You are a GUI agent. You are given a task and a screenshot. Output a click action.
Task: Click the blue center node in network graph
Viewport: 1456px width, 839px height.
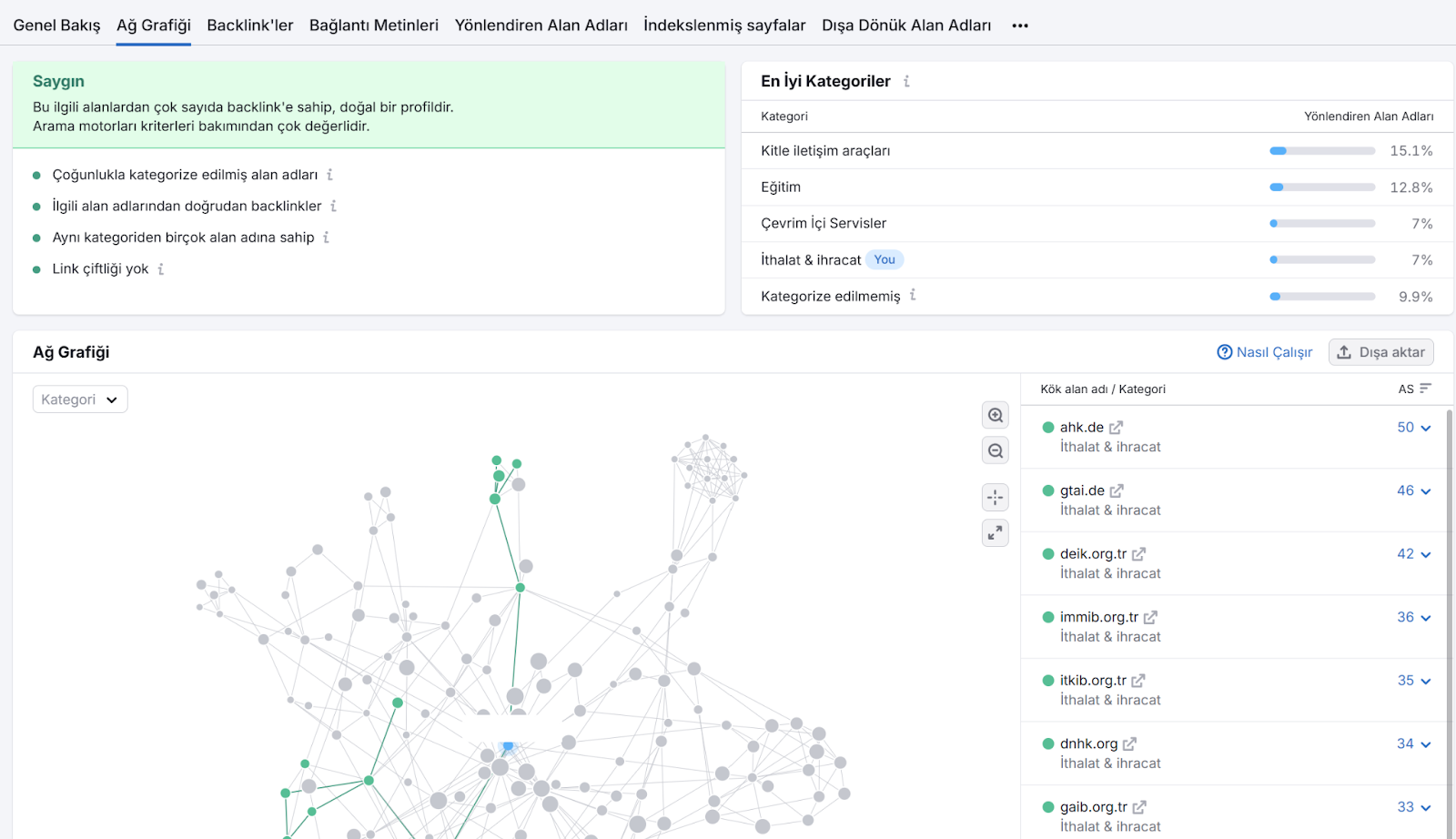click(508, 745)
